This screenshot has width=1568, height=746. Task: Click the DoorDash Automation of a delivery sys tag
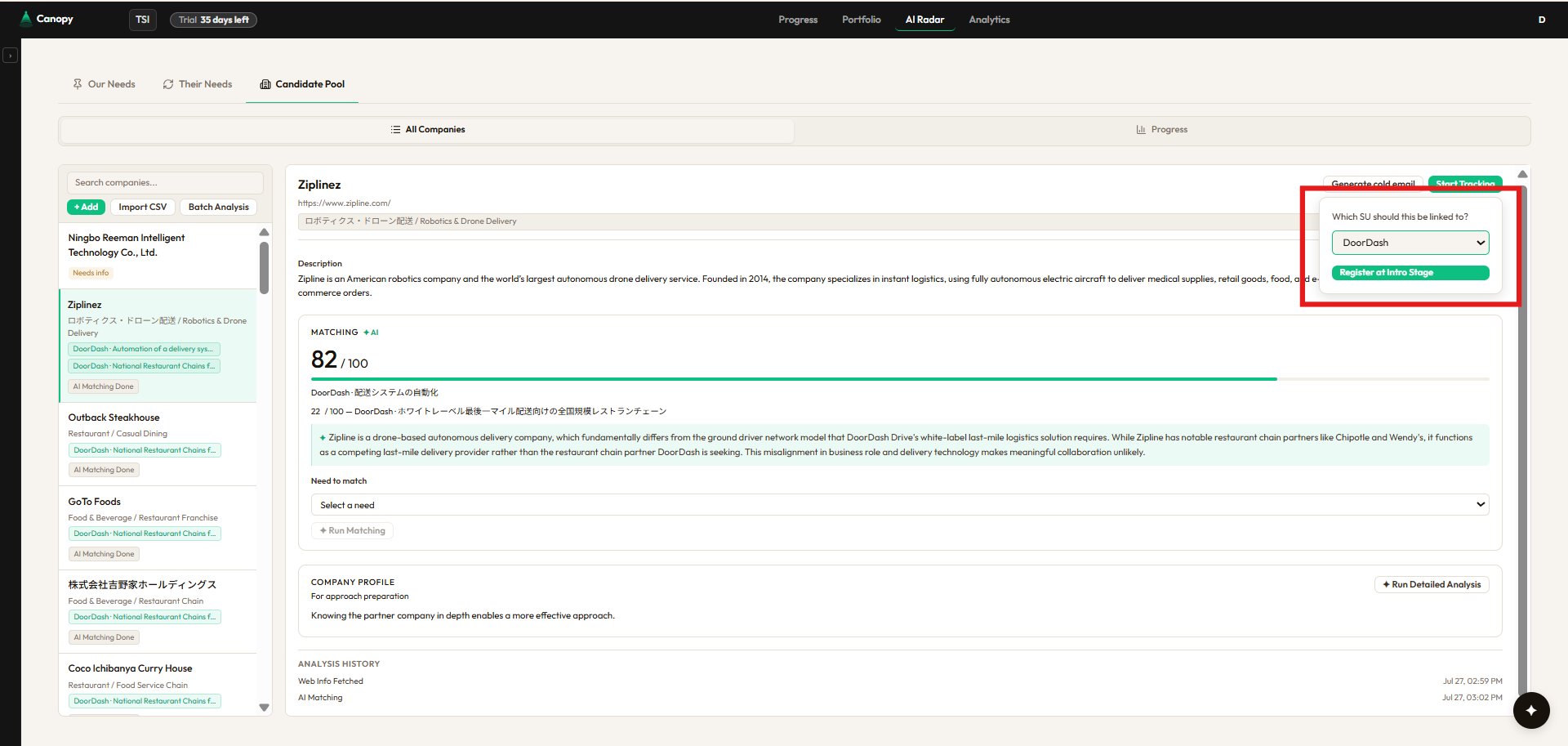144,349
